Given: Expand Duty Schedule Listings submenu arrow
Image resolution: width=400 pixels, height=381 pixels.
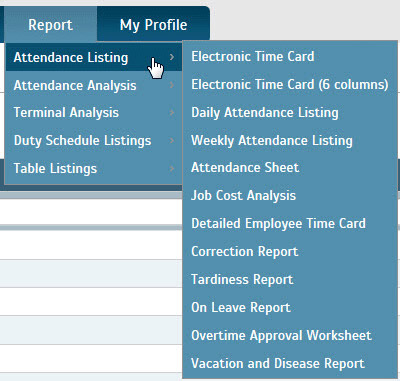Looking at the screenshot, I should 172,141.
